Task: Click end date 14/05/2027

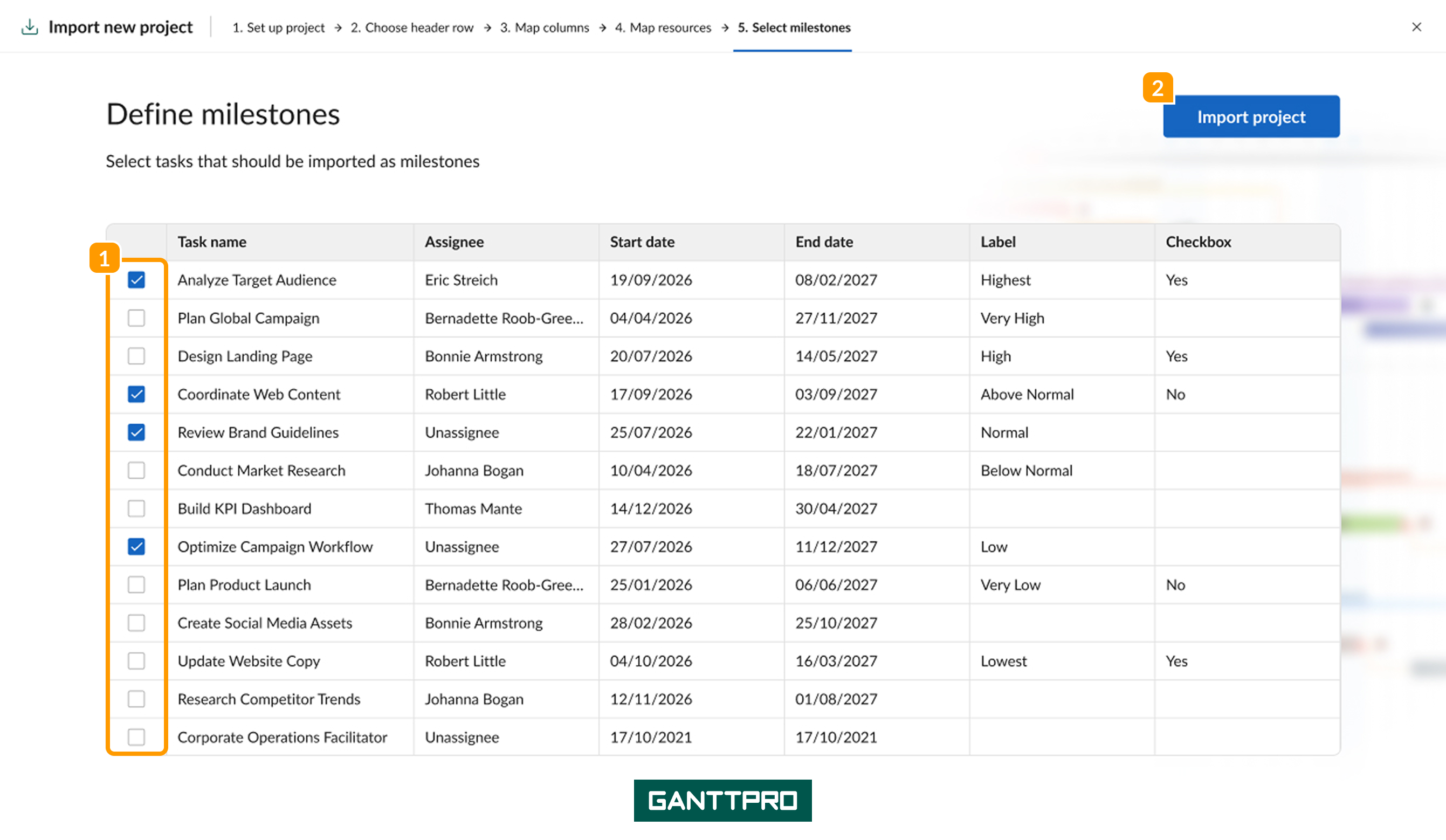Action: tap(836, 356)
